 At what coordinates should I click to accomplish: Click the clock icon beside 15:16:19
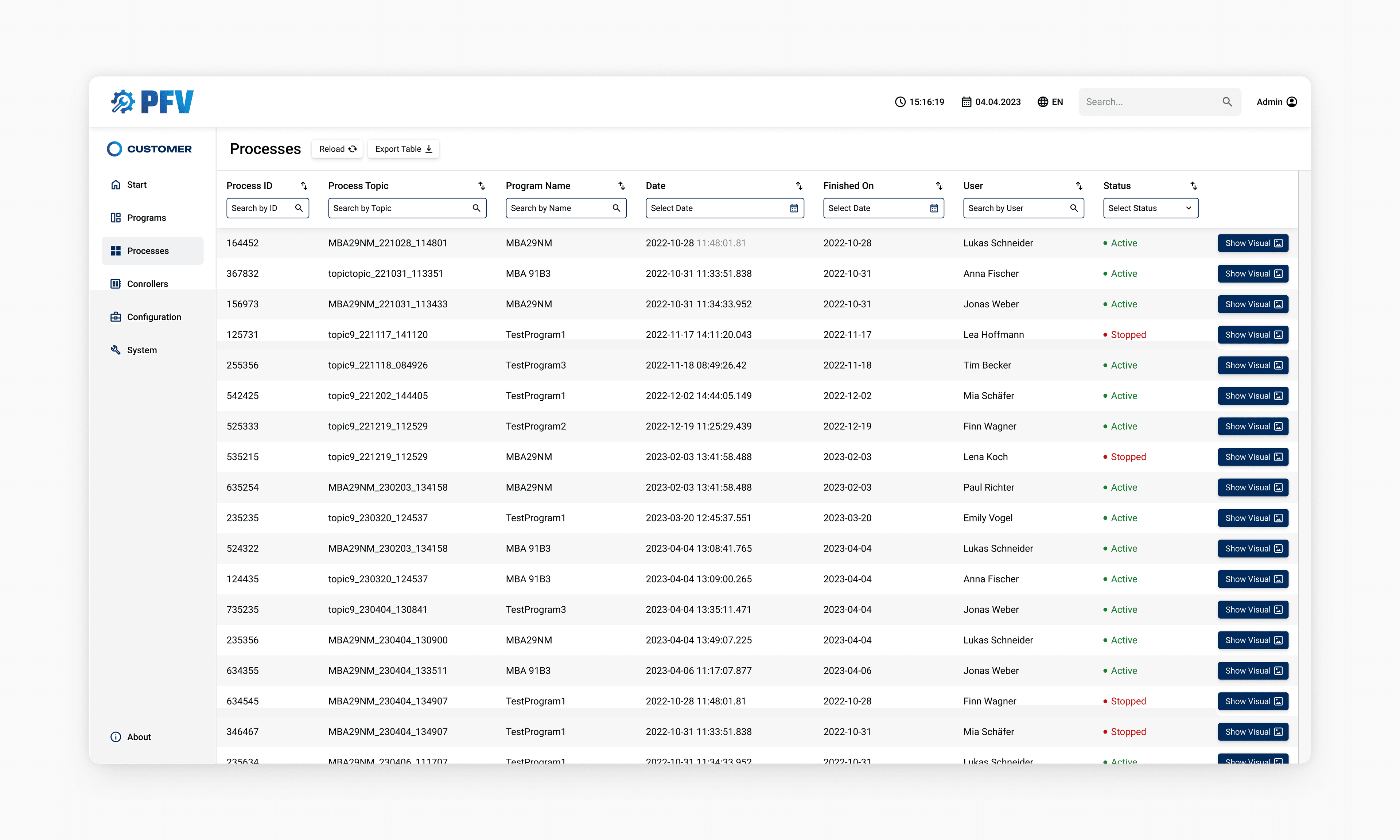(x=900, y=102)
